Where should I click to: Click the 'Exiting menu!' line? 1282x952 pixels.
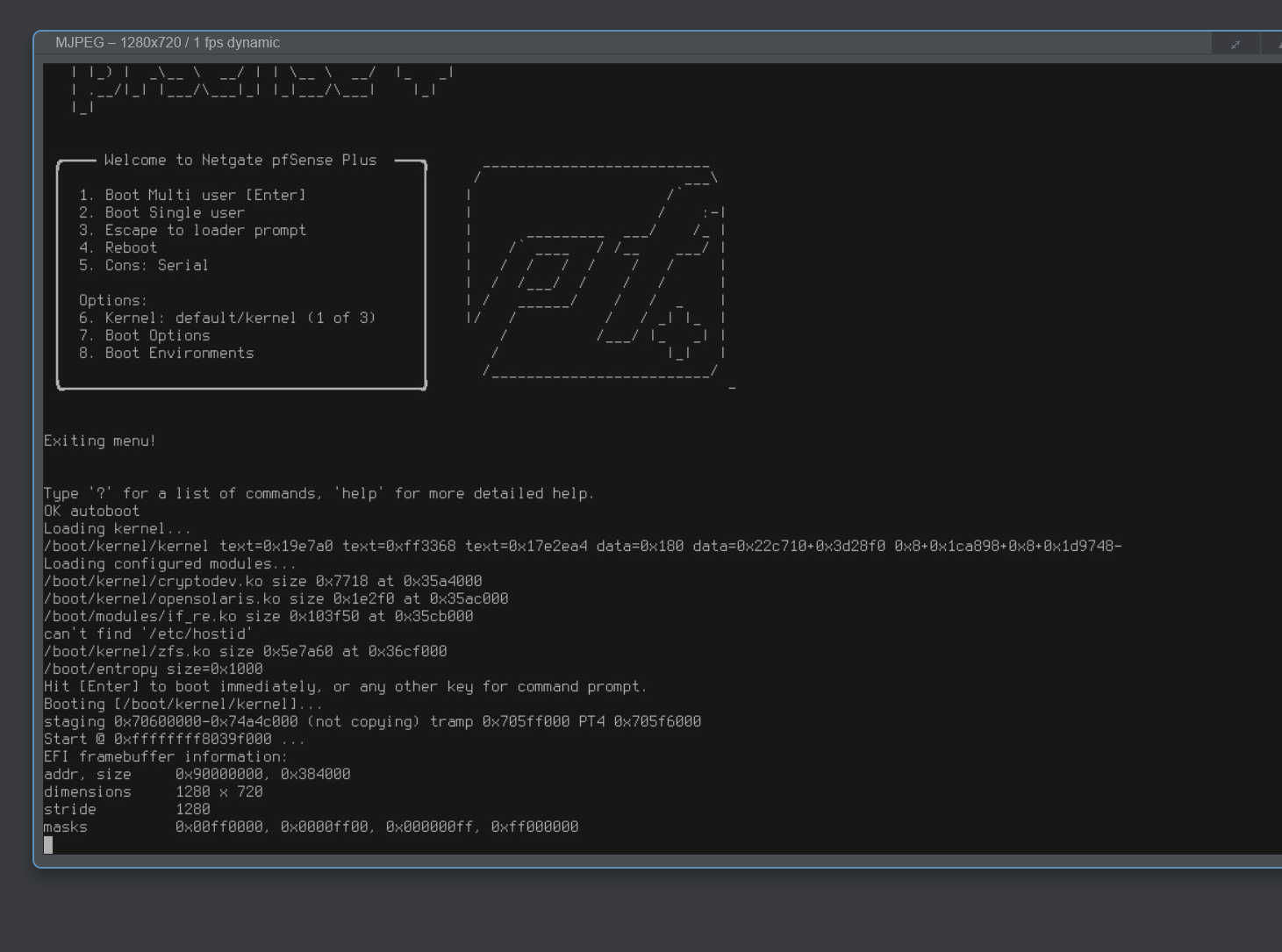100,440
